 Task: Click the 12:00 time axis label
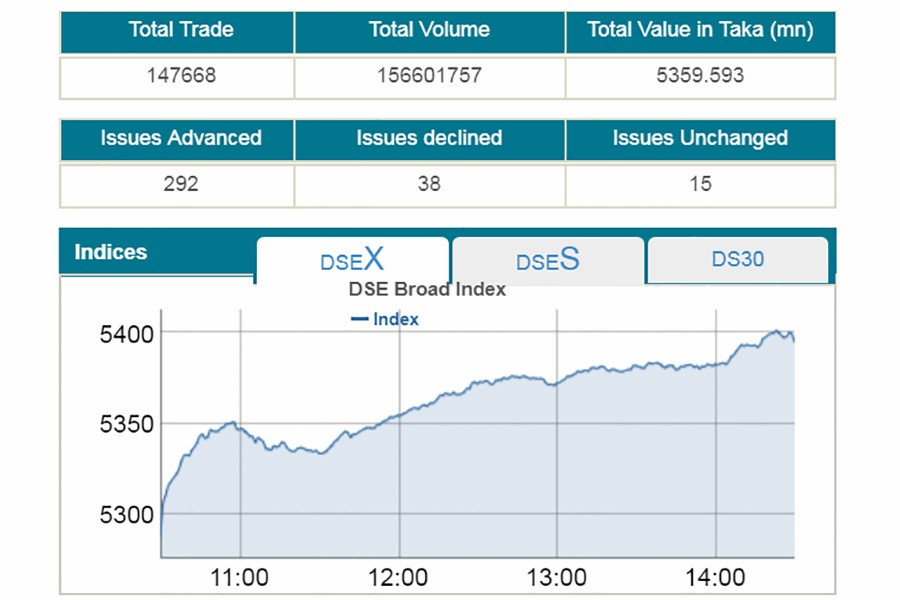[x=399, y=577]
